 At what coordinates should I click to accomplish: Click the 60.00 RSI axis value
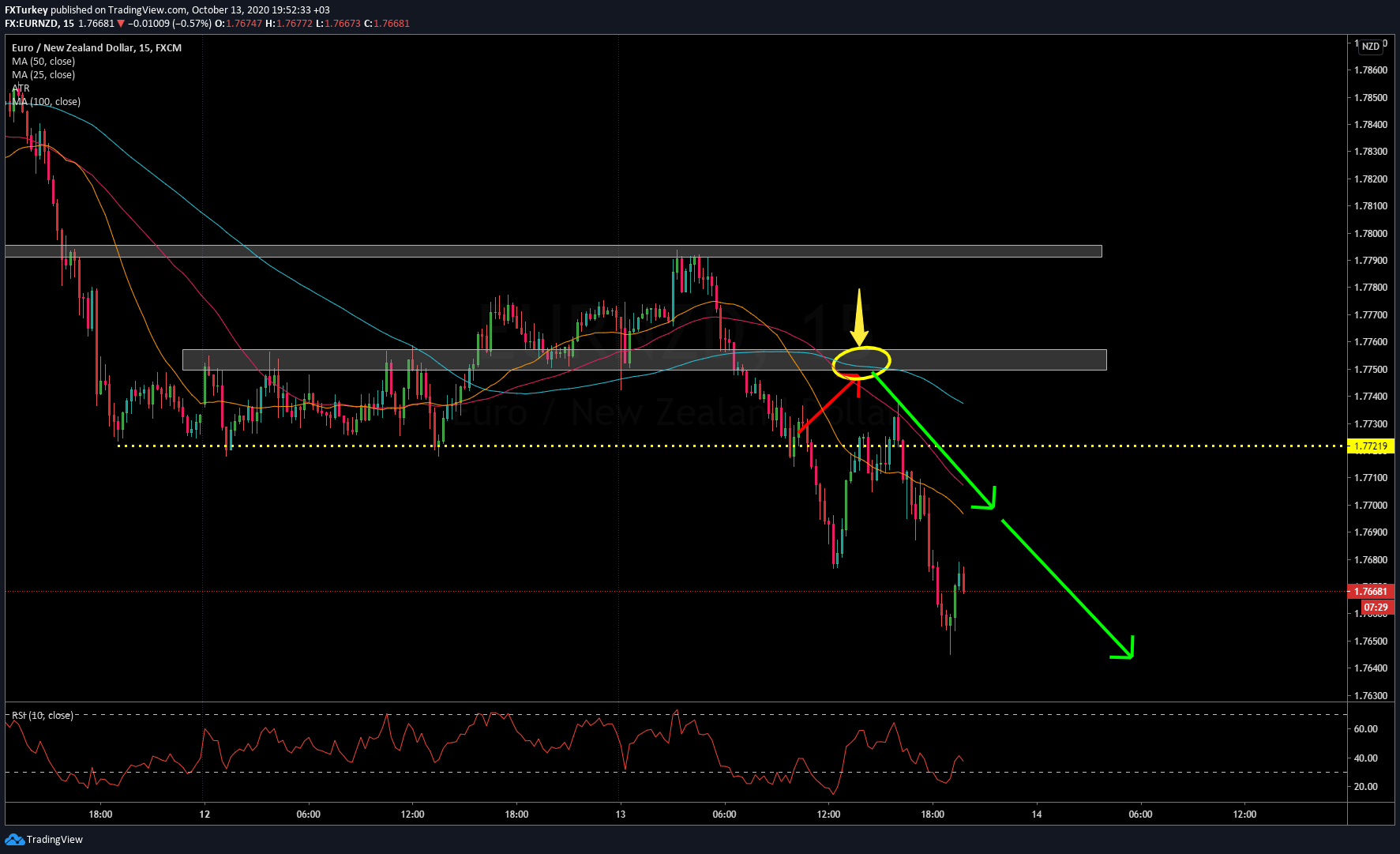click(x=1365, y=729)
